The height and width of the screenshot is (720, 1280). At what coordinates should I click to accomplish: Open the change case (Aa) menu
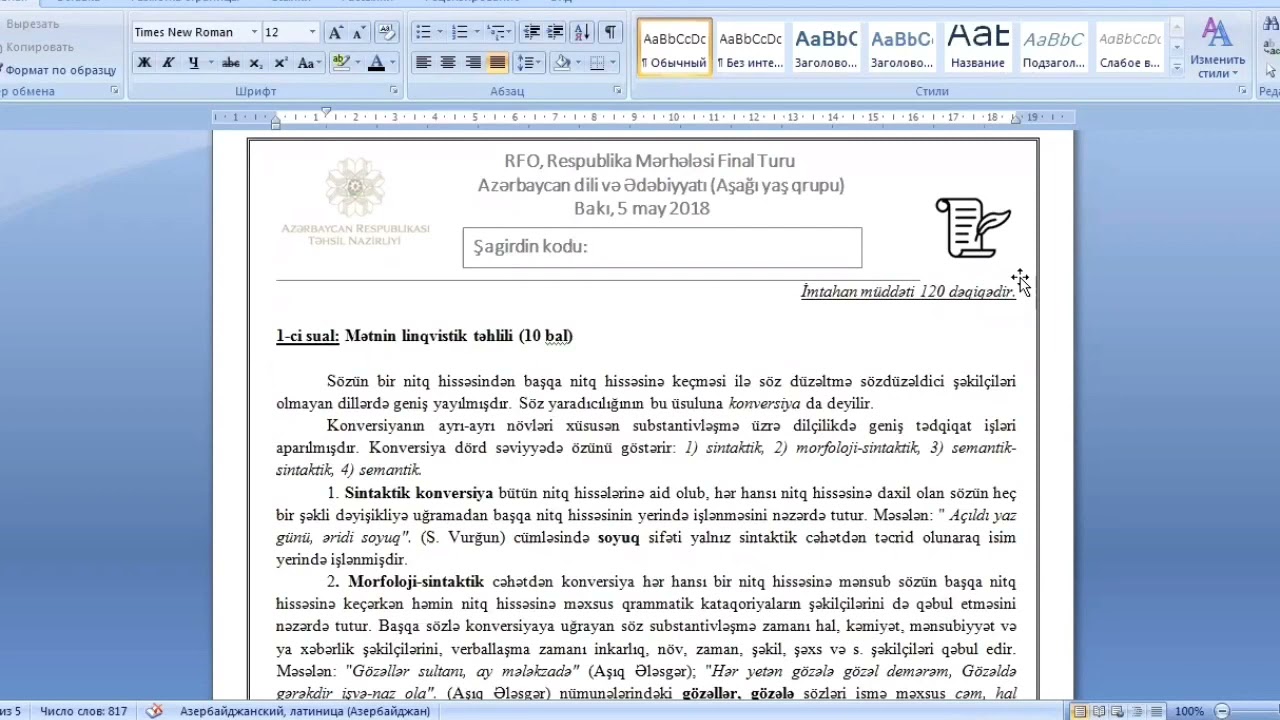pyautogui.click(x=308, y=63)
